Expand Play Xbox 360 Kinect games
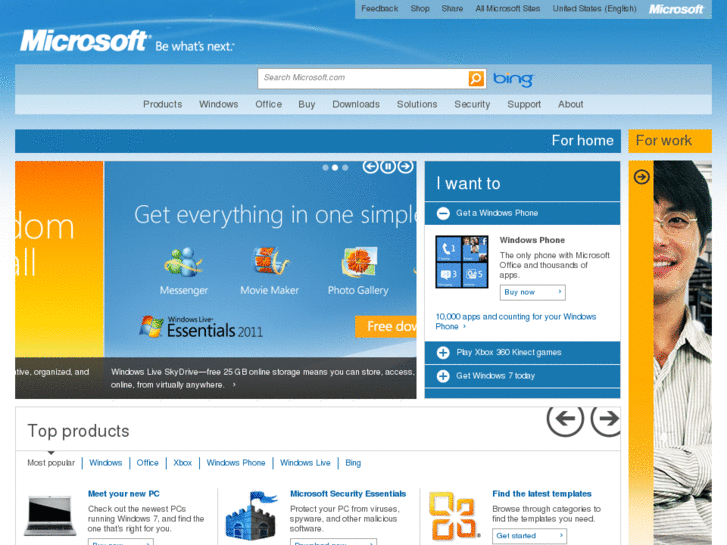The width and height of the screenshot is (727, 545). point(443,353)
